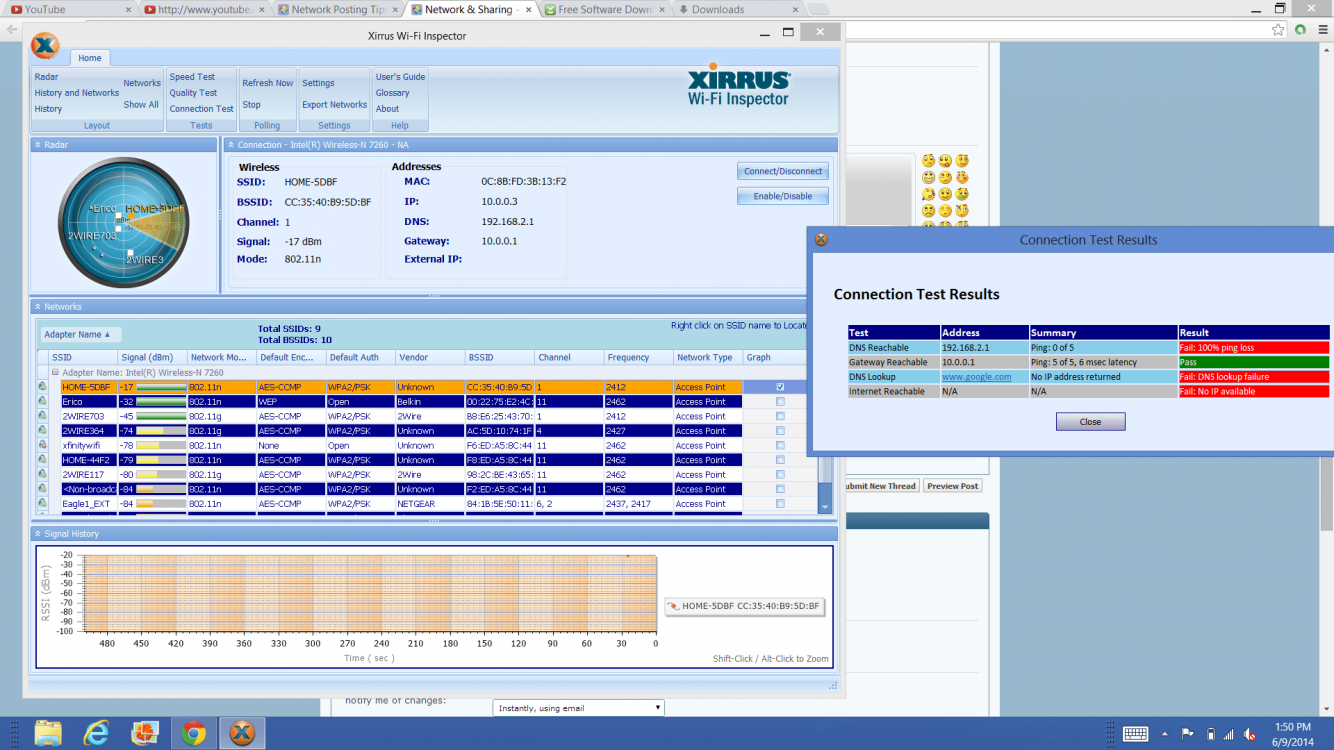The width and height of the screenshot is (1334, 750).
Task: Open Chrome from the taskbar
Action: tap(193, 733)
